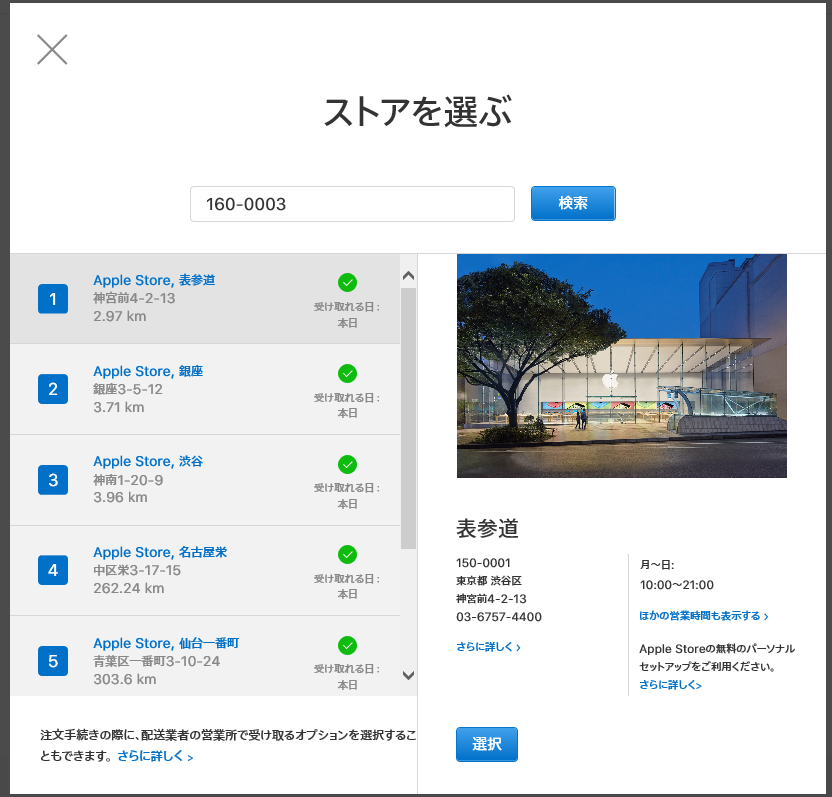Image resolution: width=832 pixels, height=797 pixels.
Task: Click the postal code search field
Action: 352,204
